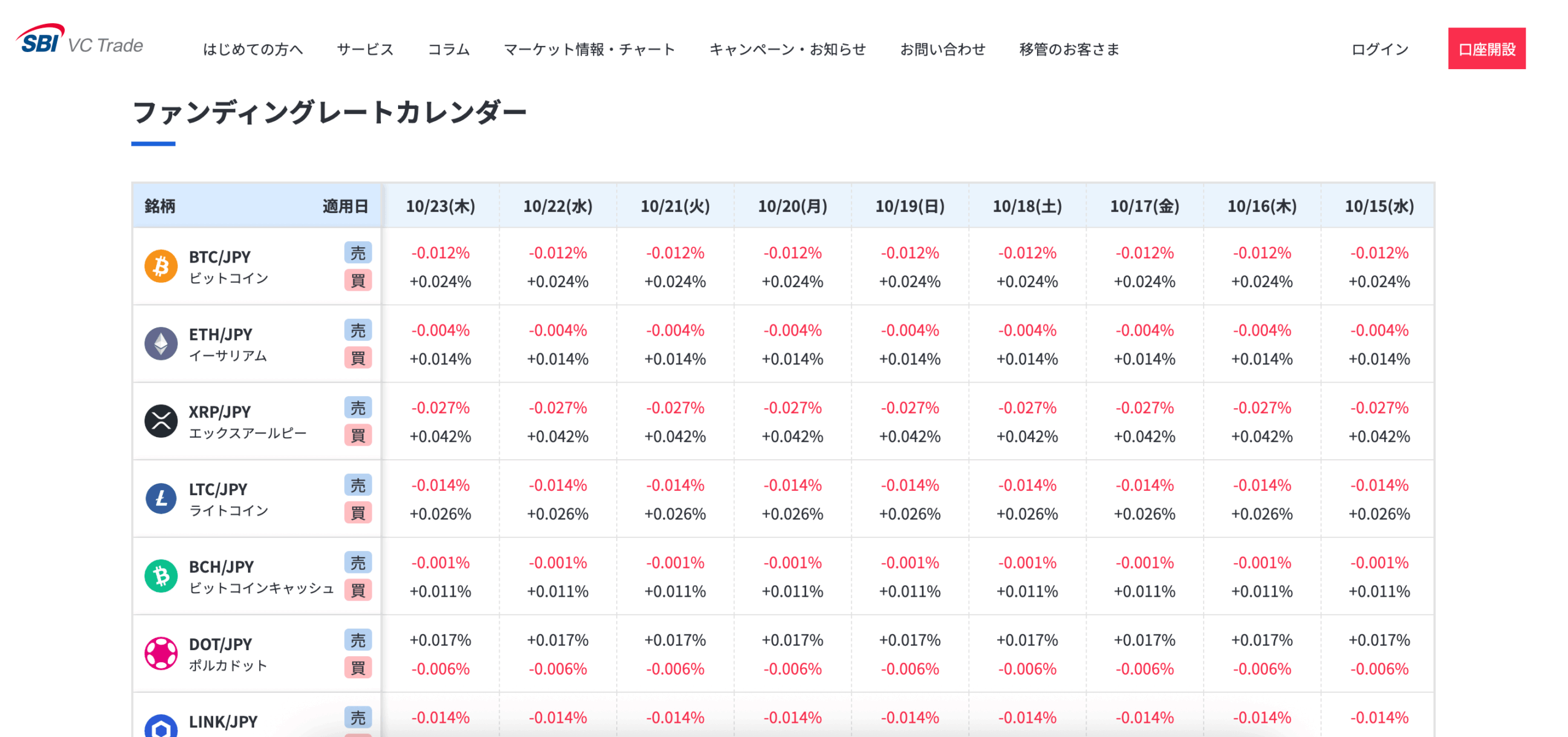The width and height of the screenshot is (1568, 737).
Task: Open the はじめての方へ menu
Action: click(x=253, y=49)
